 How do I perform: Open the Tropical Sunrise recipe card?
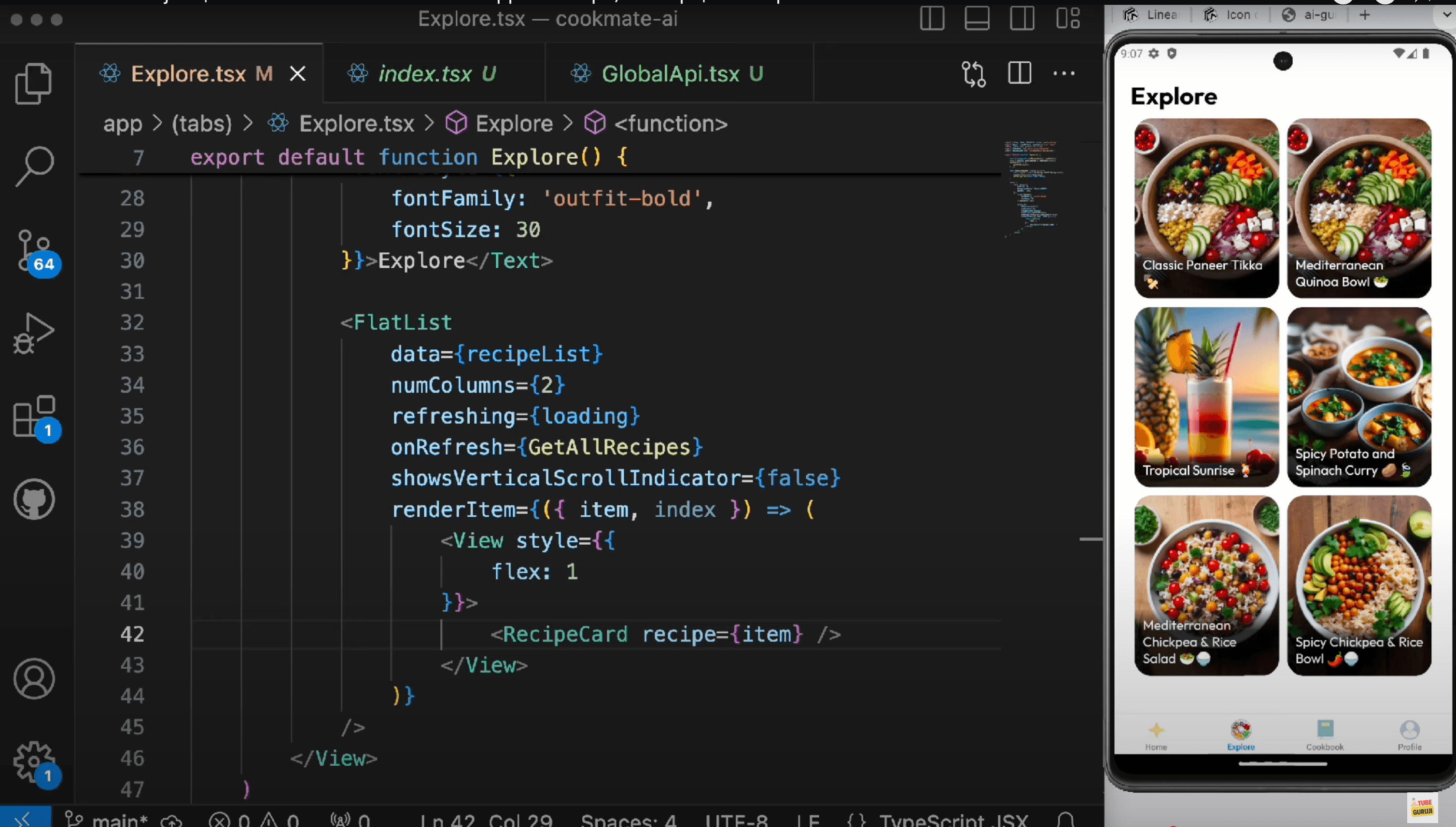click(1206, 397)
